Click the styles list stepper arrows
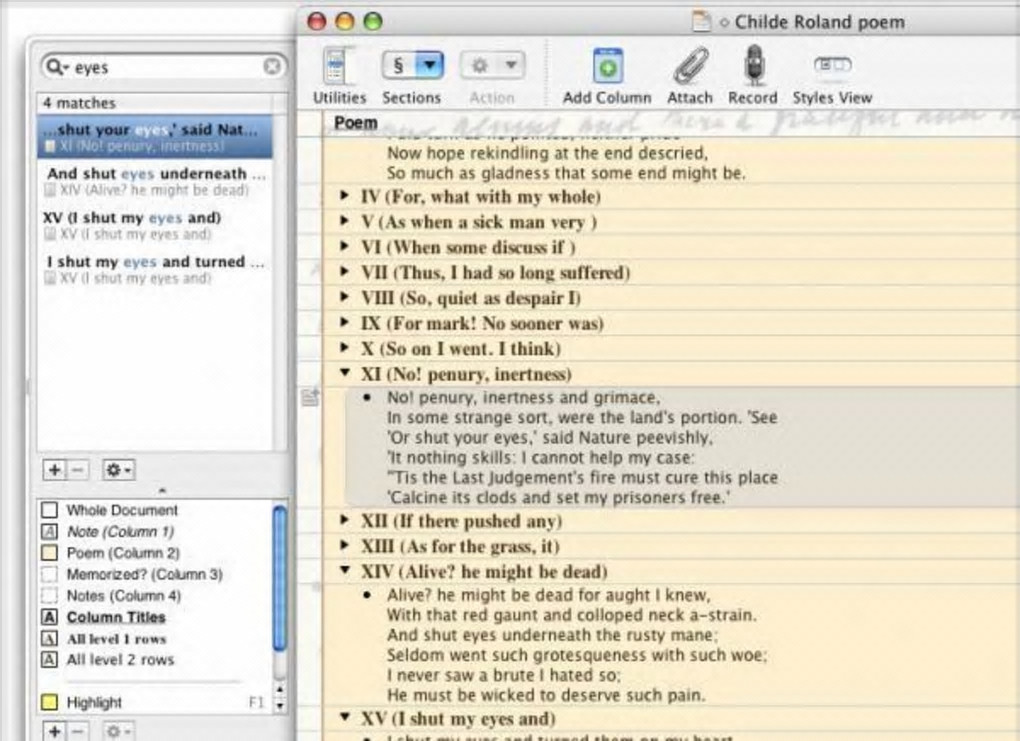 point(280,697)
